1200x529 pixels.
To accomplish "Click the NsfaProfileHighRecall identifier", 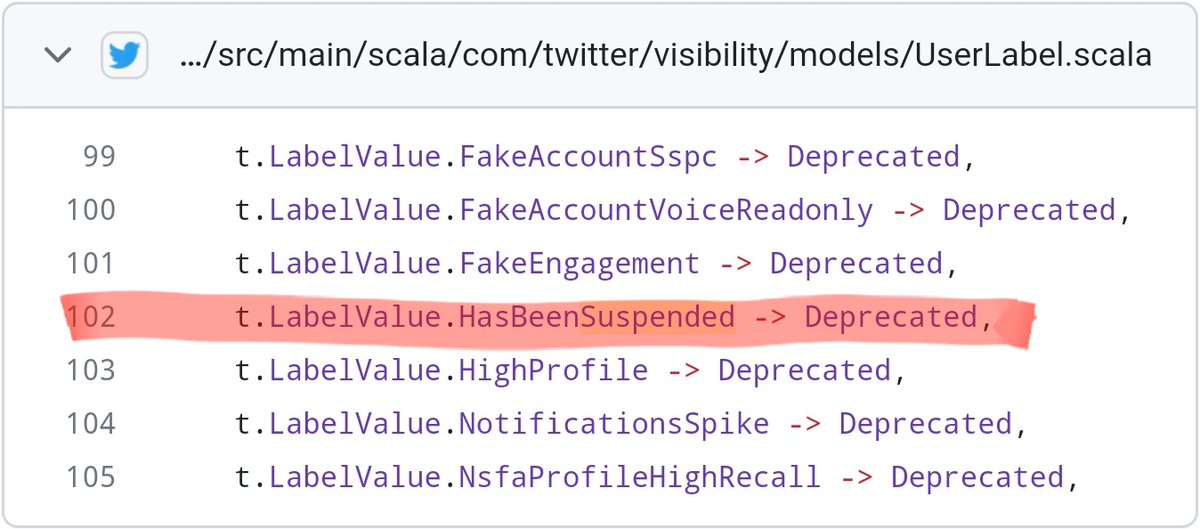I will [639, 477].
